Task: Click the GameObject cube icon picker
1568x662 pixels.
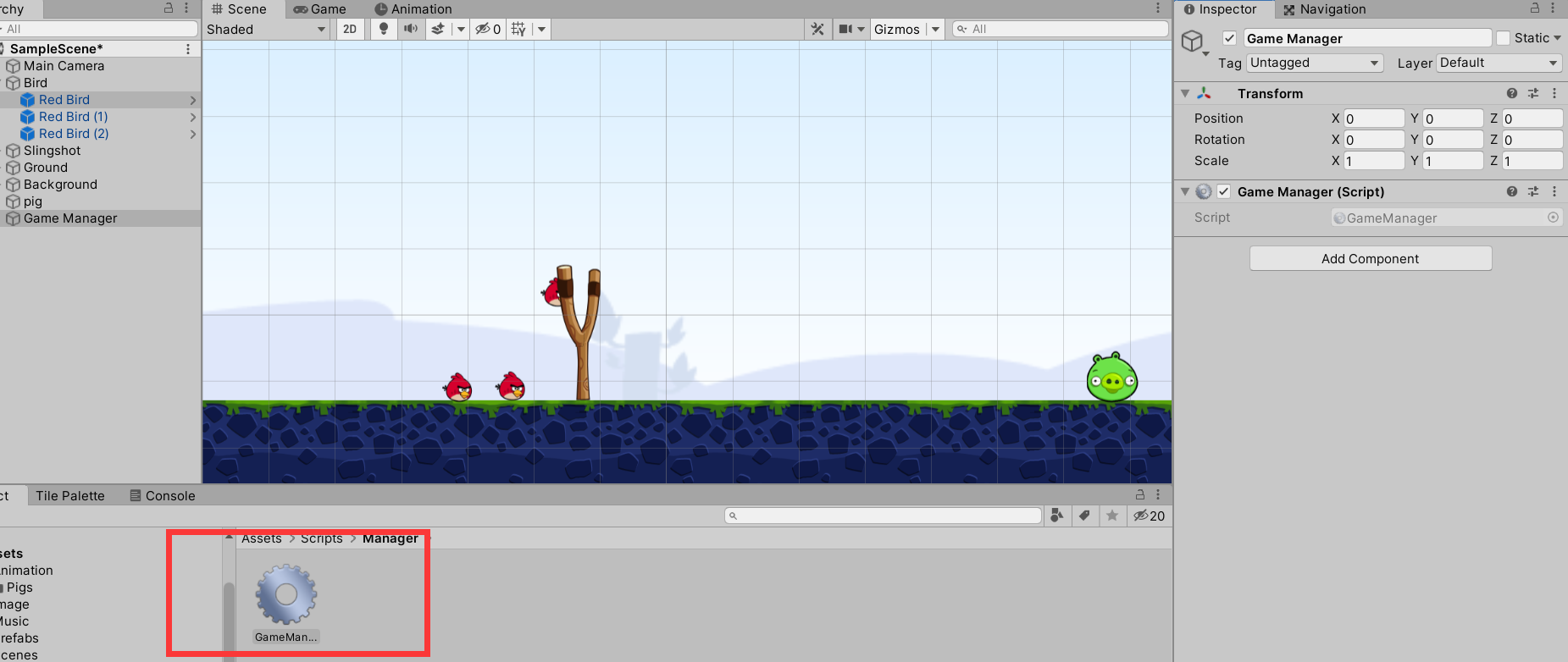Action: coord(1193,41)
